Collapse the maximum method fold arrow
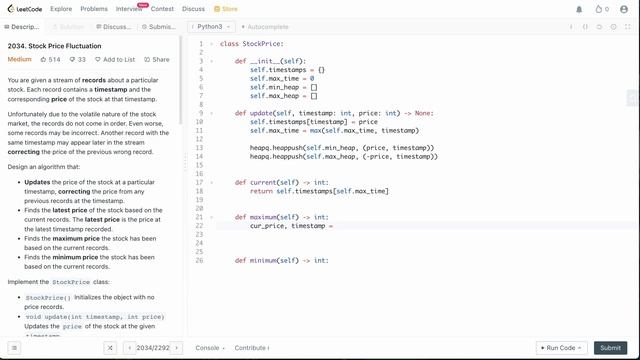The width and height of the screenshot is (640, 360). [211, 217]
